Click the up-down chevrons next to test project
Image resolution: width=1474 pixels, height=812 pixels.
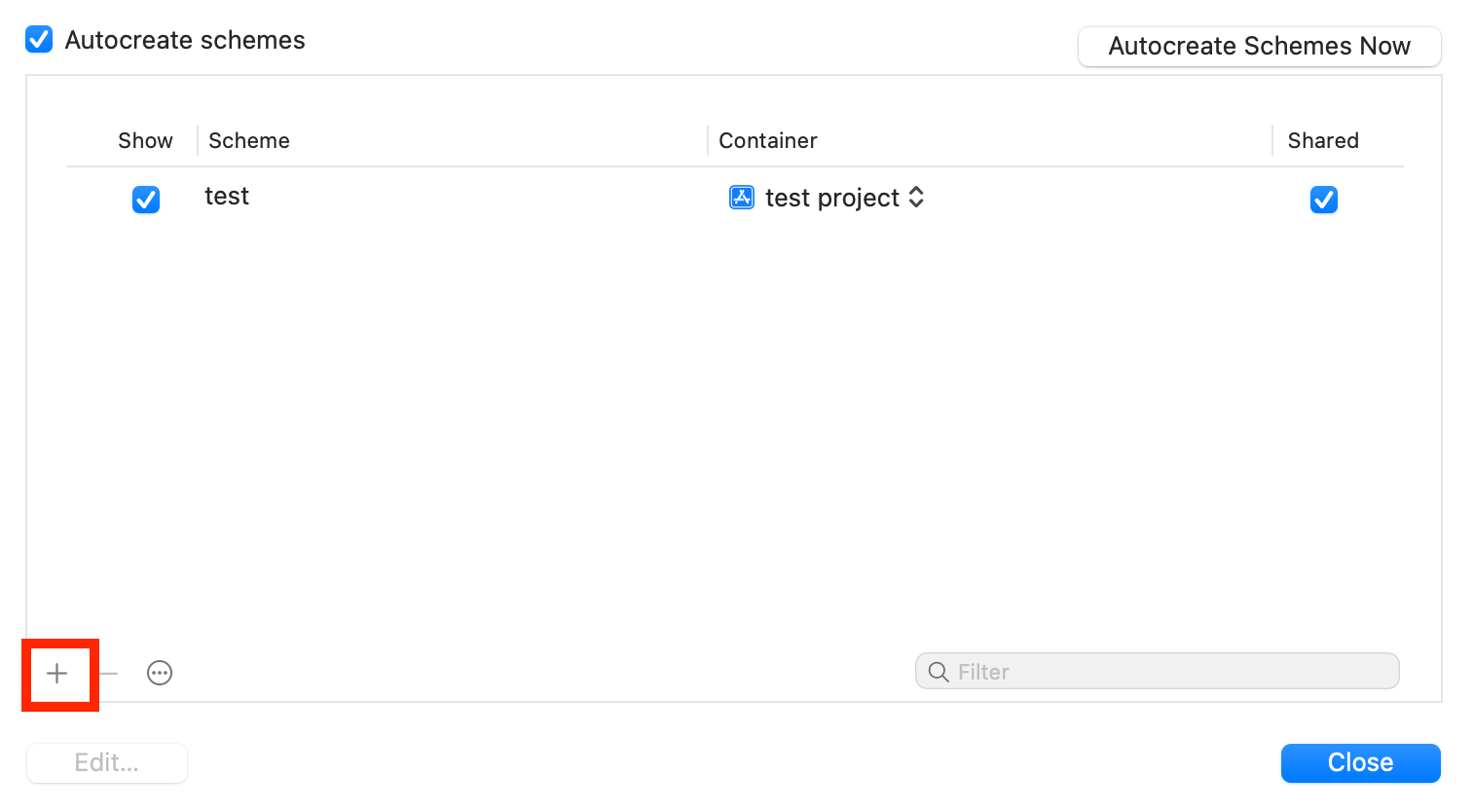[916, 197]
